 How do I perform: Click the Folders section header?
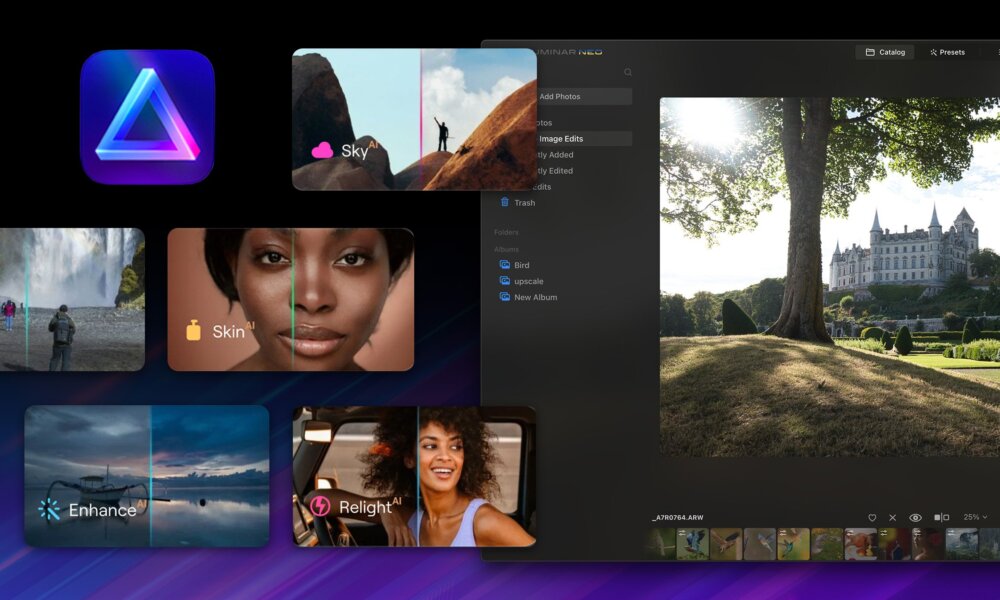506,233
